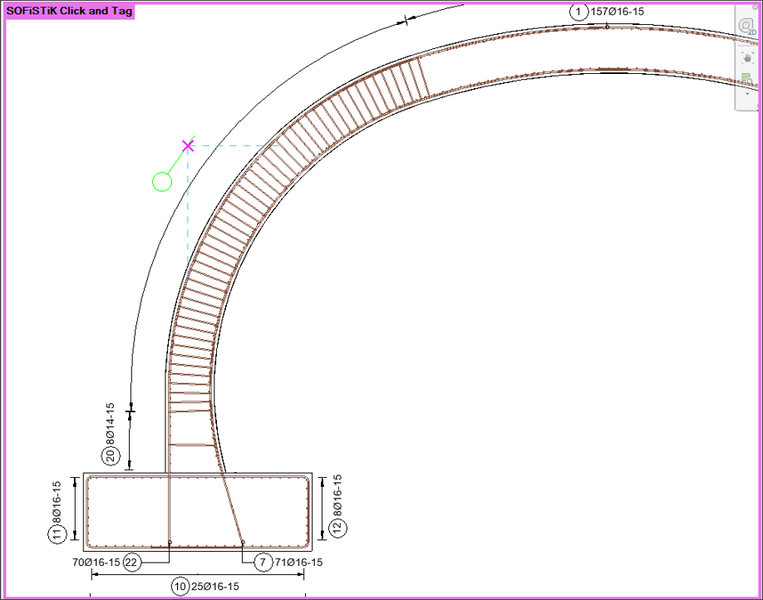This screenshot has height=600, width=763.
Task: Close the navigation bar
Action: 755,7
